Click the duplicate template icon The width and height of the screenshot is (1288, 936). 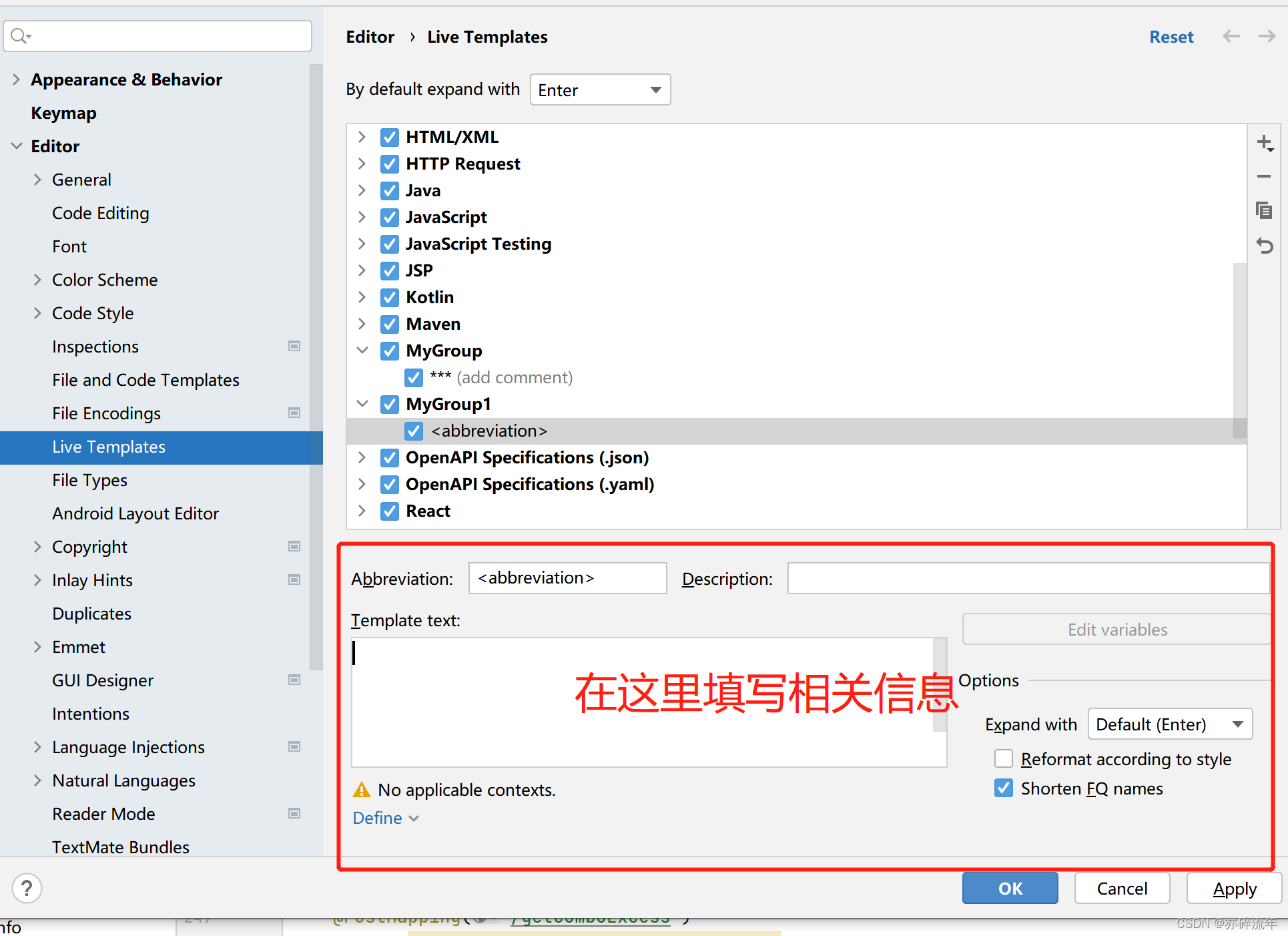pos(1264,211)
